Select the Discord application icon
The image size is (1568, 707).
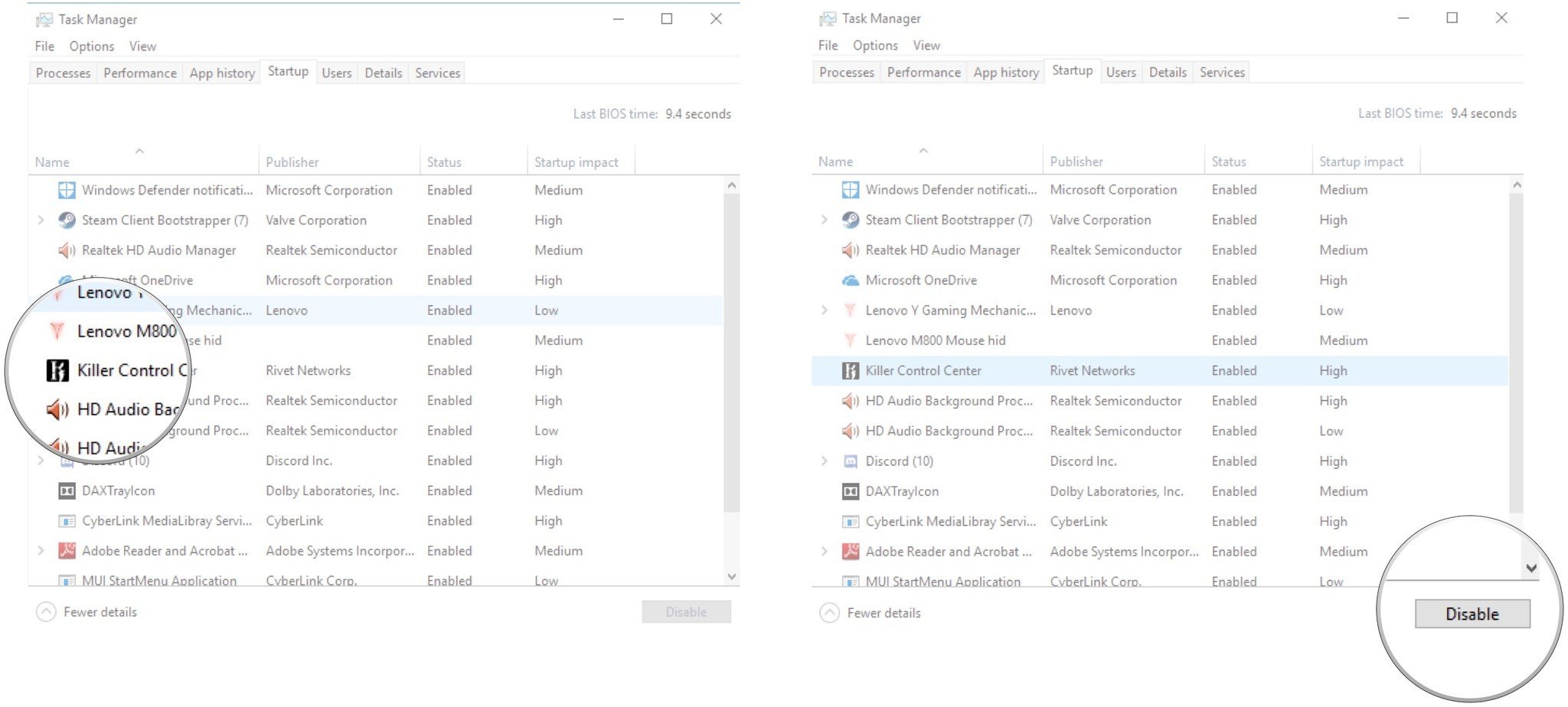tap(850, 461)
